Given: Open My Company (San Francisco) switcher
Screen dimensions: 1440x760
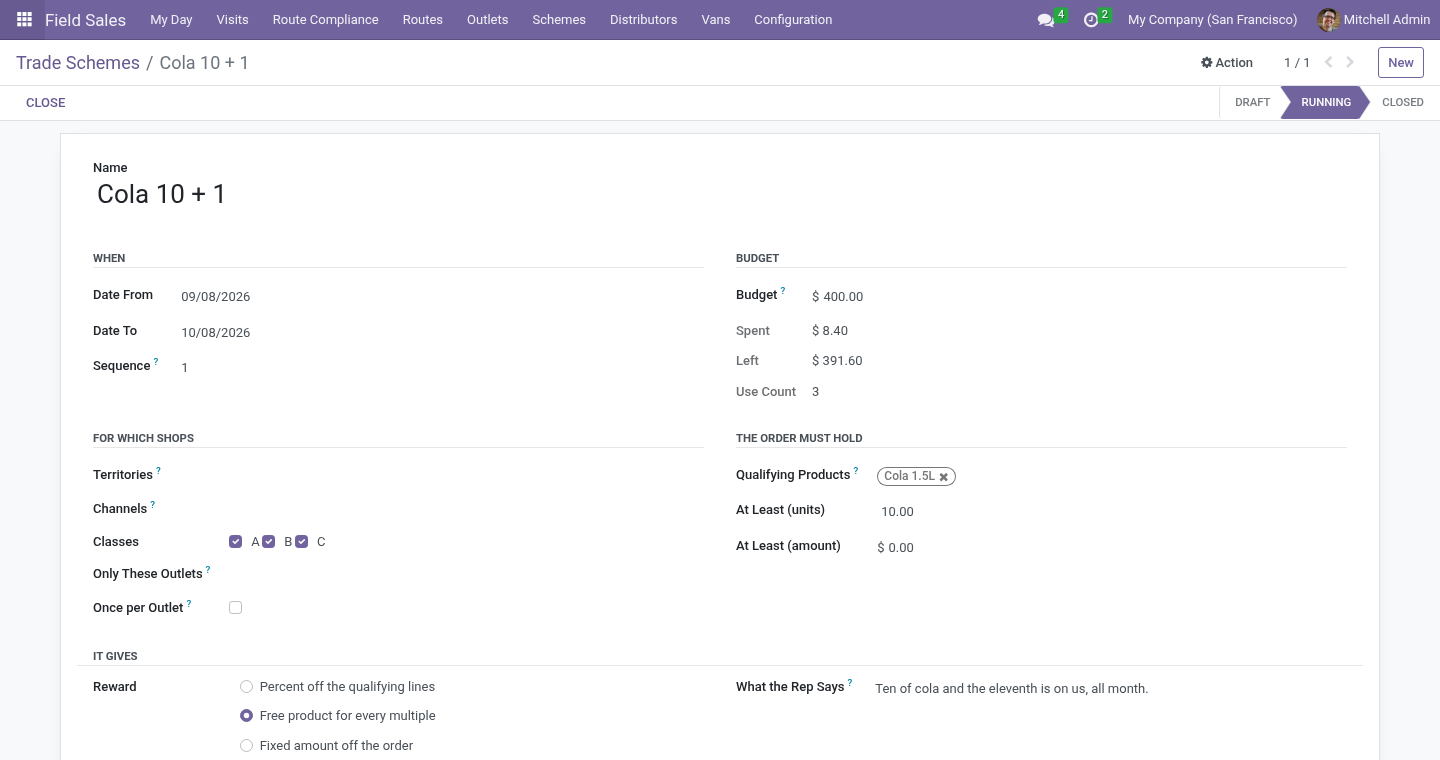Looking at the screenshot, I should coord(1212,20).
